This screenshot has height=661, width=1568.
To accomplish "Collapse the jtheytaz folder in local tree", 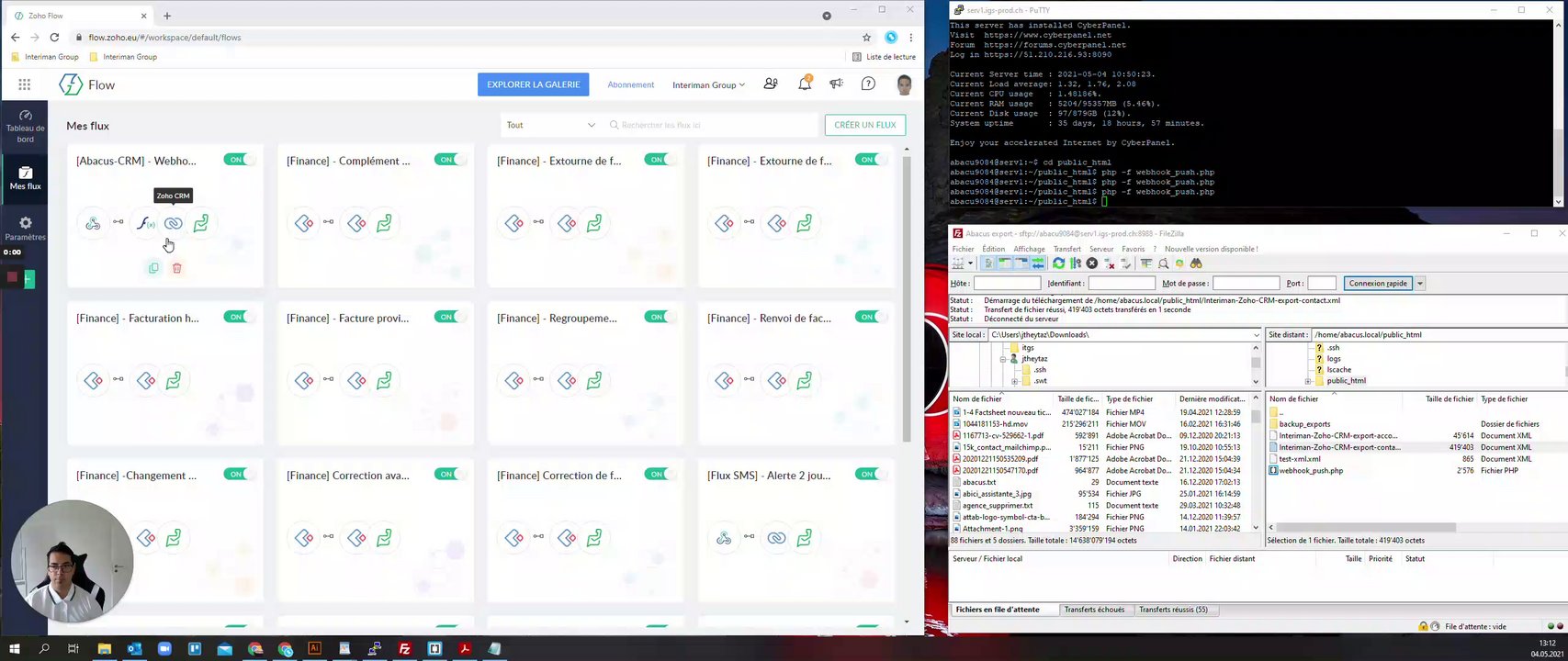I will click(1003, 359).
